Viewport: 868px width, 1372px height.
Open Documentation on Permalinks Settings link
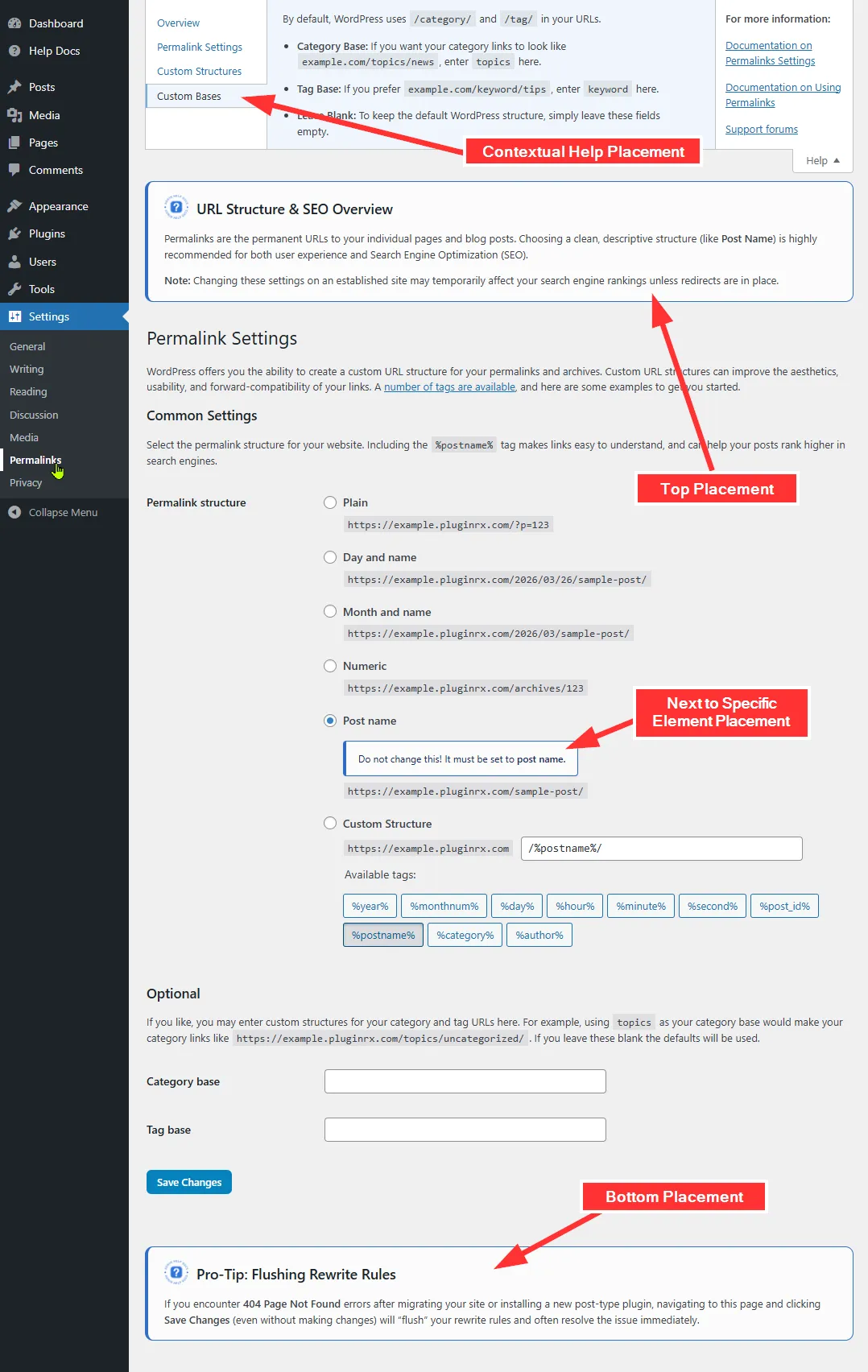click(x=771, y=53)
